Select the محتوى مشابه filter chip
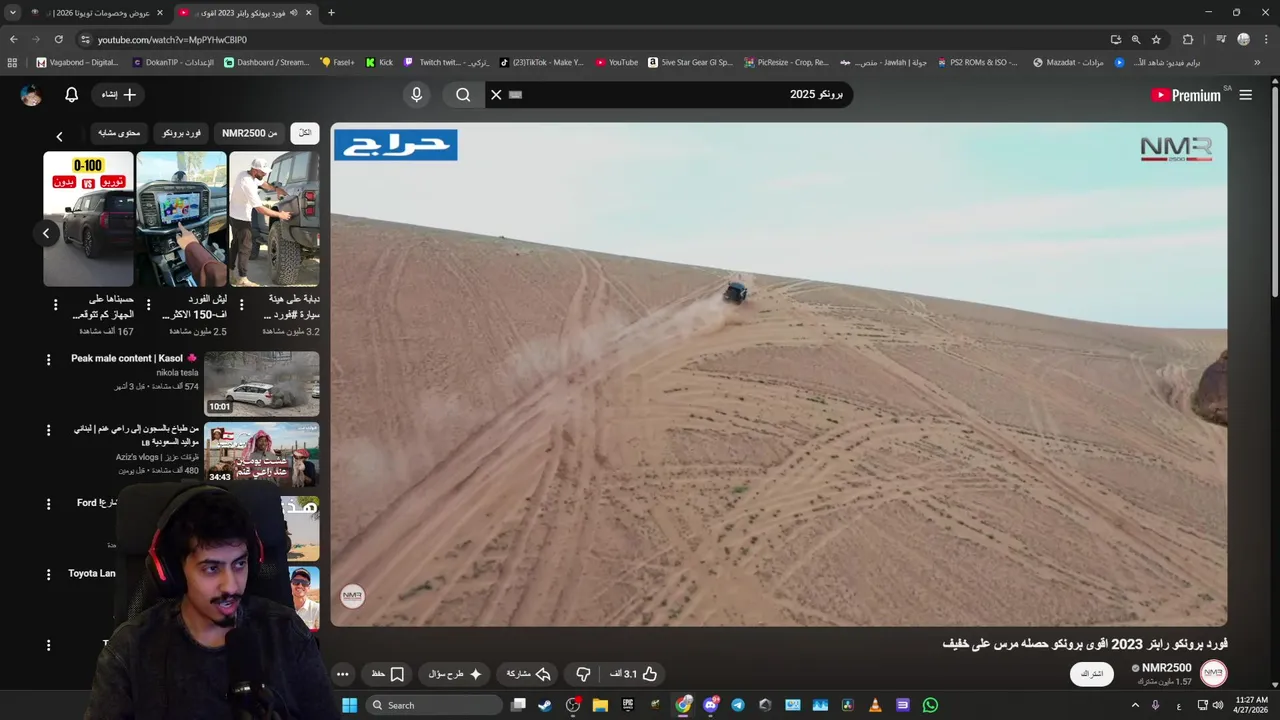The width and height of the screenshot is (1280, 720). coord(119,133)
